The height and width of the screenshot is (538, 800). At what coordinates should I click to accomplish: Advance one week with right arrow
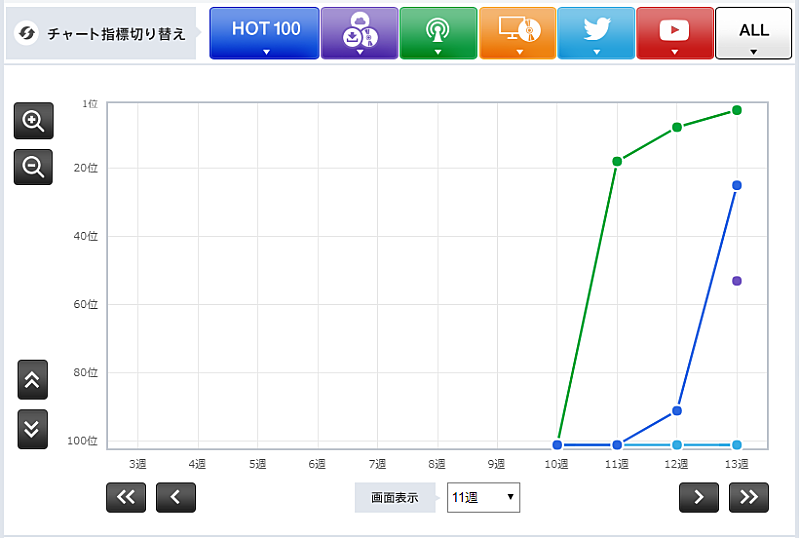pyautogui.click(x=699, y=497)
